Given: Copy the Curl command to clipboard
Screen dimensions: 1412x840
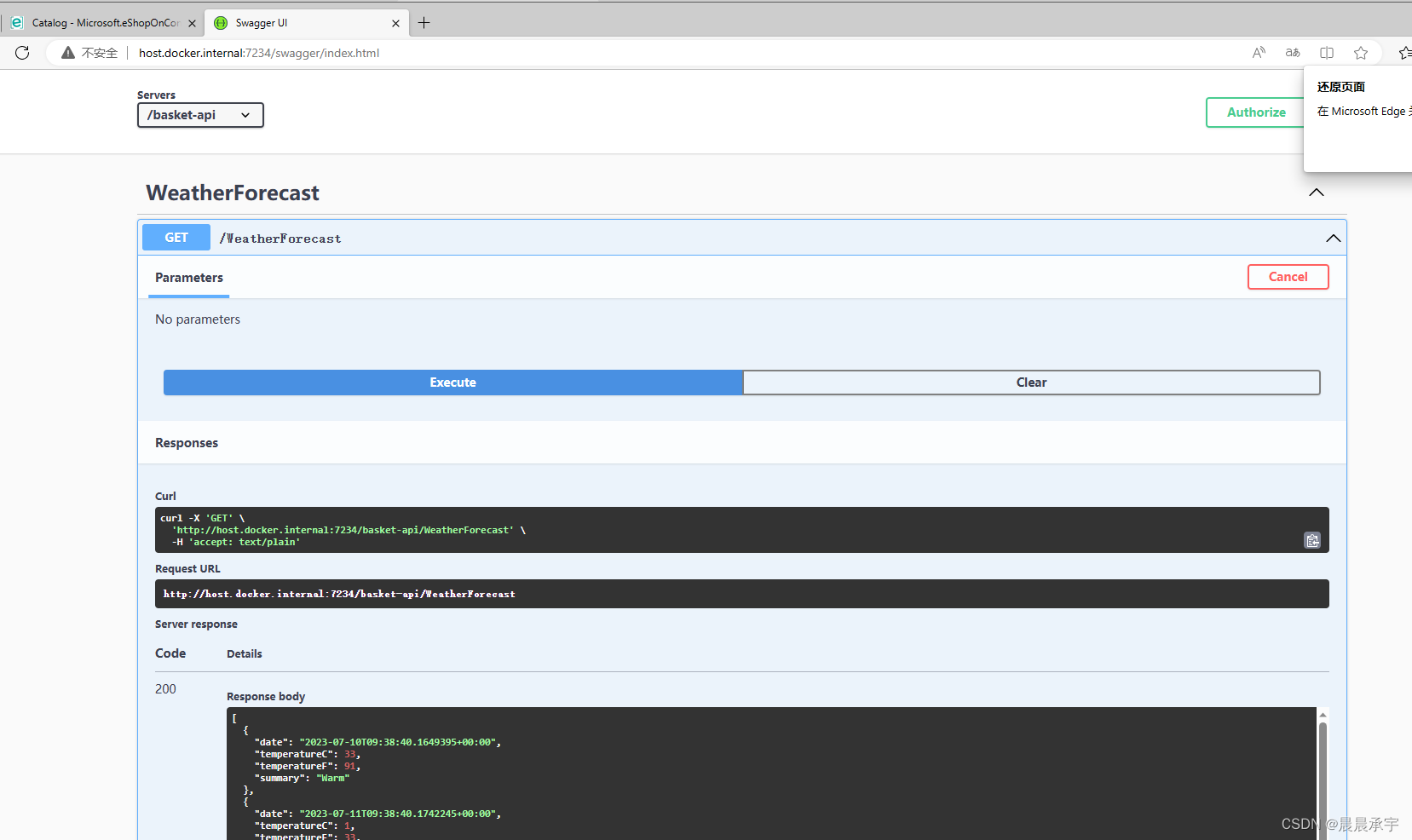Looking at the screenshot, I should pos(1311,540).
